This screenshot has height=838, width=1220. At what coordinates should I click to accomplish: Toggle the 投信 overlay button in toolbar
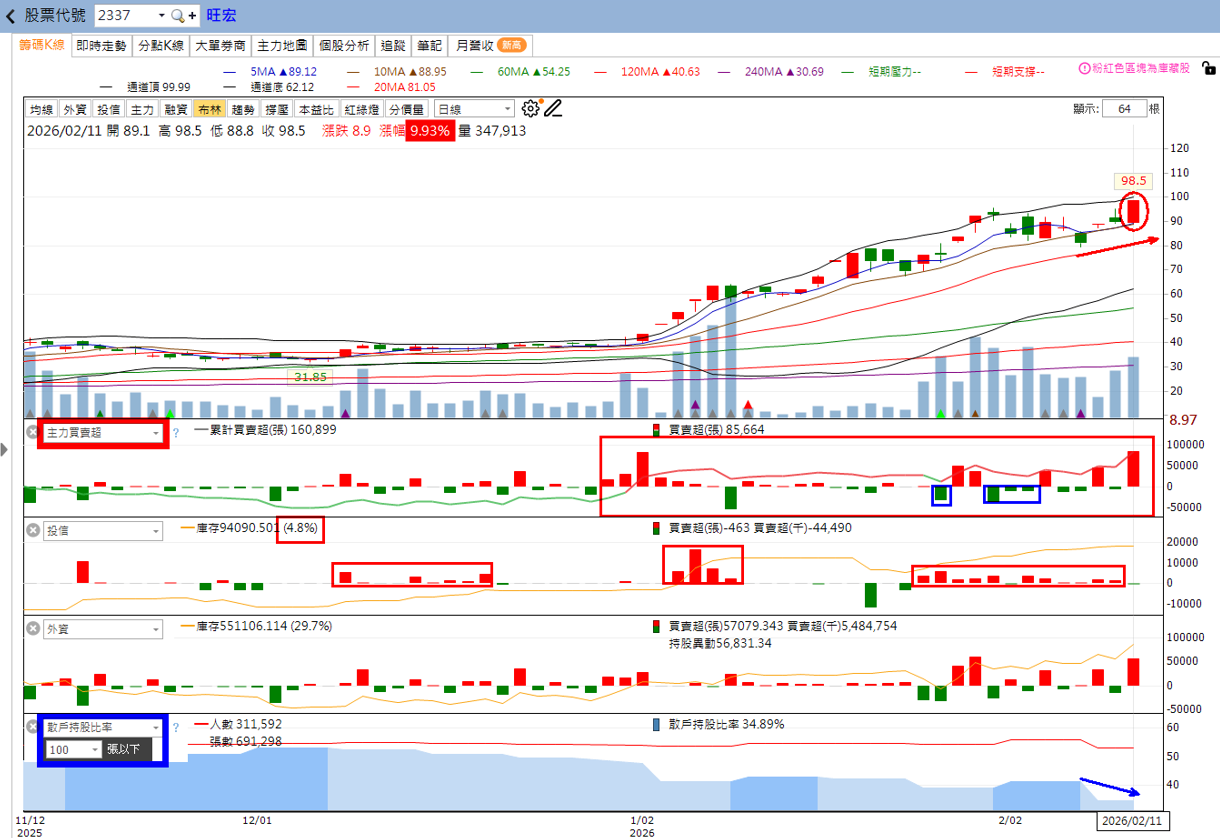(x=109, y=109)
